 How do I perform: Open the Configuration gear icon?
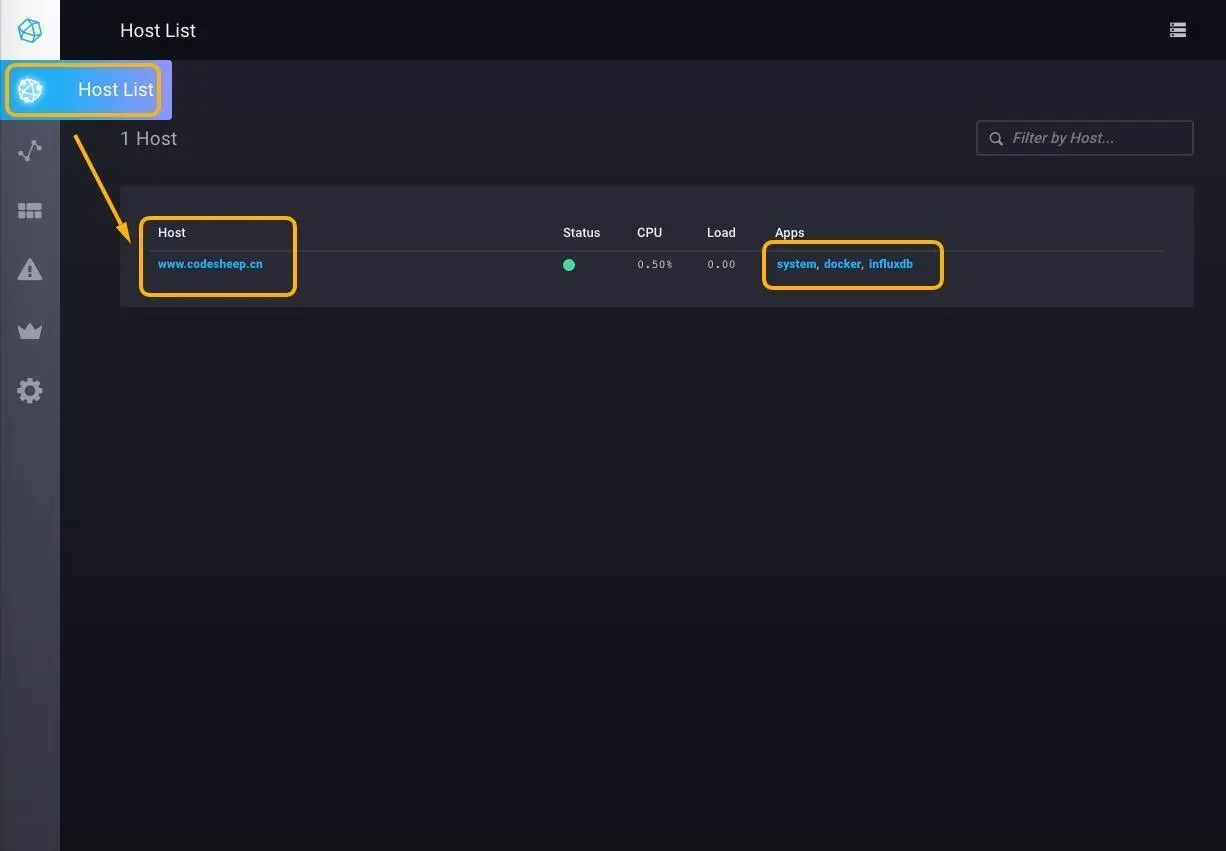click(x=30, y=390)
